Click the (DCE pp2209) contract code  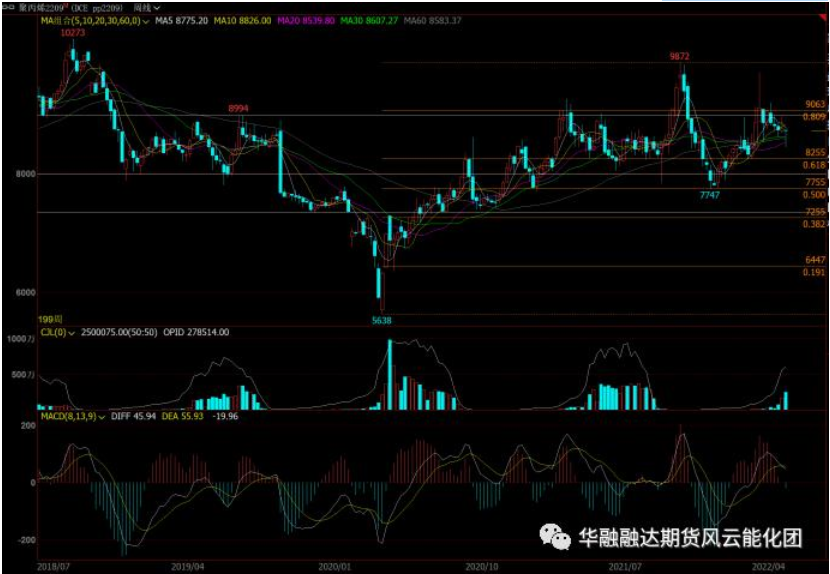(98, 8)
